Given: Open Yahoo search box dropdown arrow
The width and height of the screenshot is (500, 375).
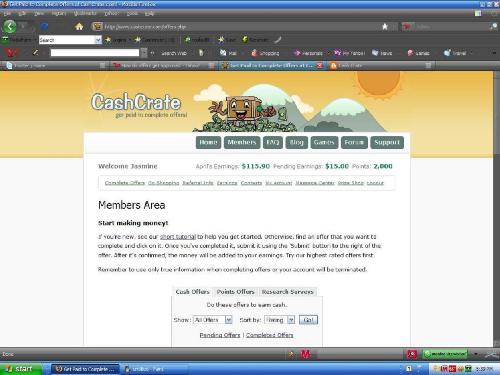Looking at the screenshot, I should 144,53.
